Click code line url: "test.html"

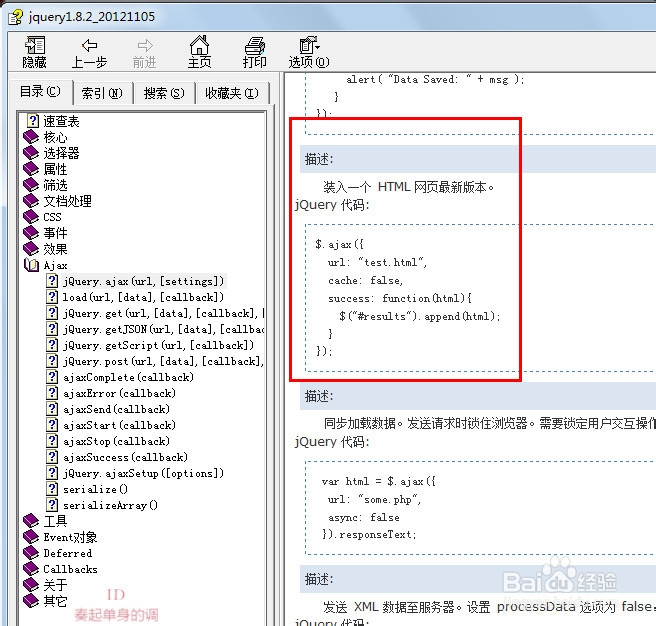coord(377,262)
